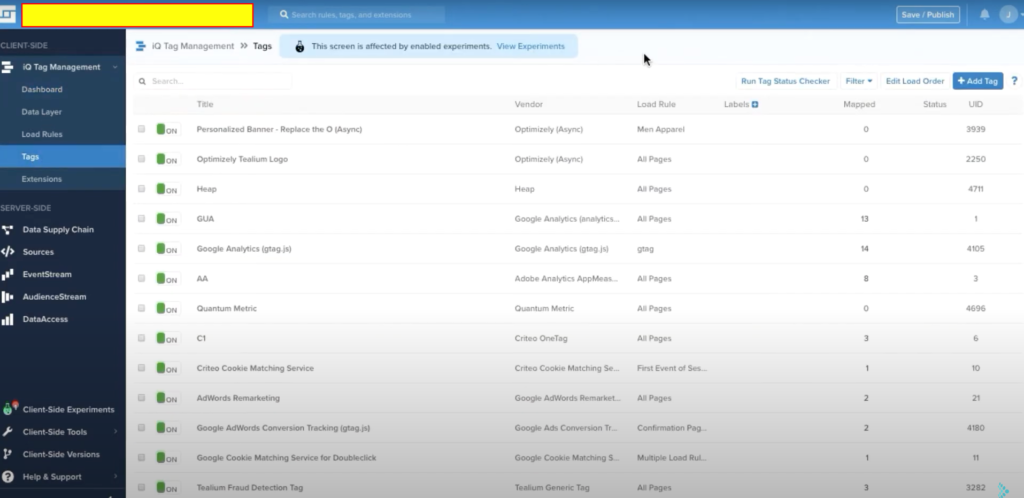Click the breadcrumb iQ Tag Management icon
1024x498 pixels.
[x=140, y=46]
